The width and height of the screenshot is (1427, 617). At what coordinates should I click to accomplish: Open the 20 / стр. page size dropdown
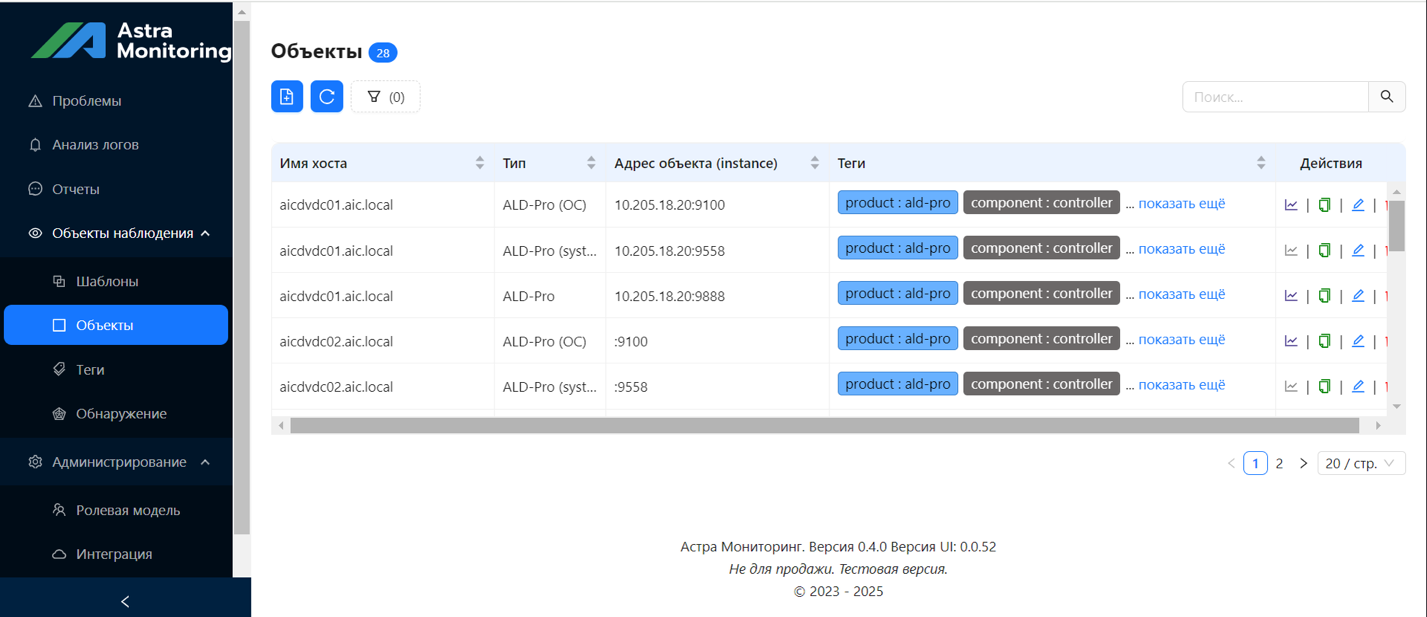coord(1362,463)
